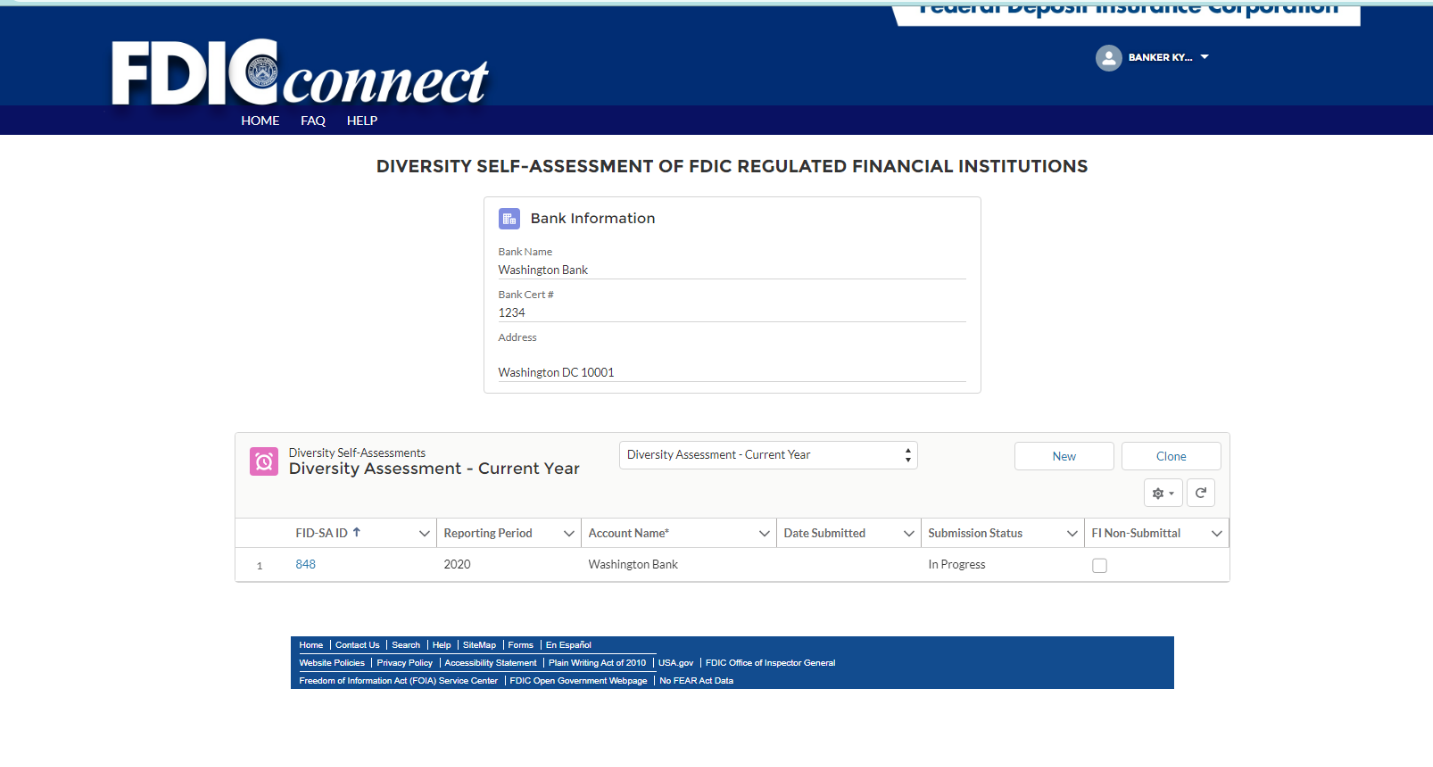
Task: Open the Diversity Assessment list view selector
Action: tap(768, 455)
